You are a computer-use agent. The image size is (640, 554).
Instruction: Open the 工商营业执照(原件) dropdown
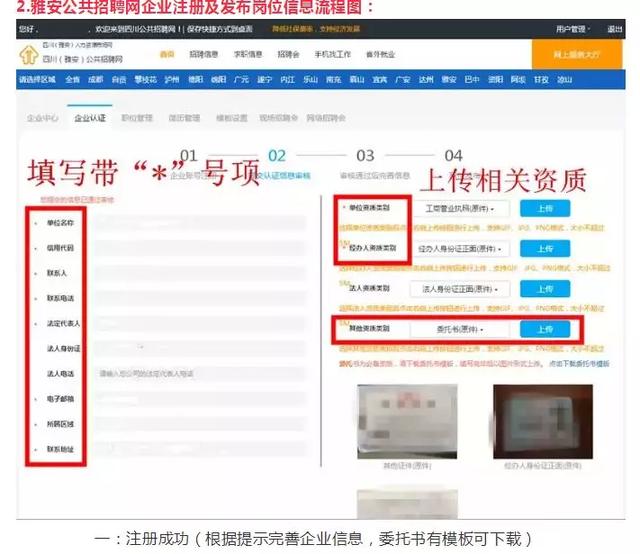(460, 209)
